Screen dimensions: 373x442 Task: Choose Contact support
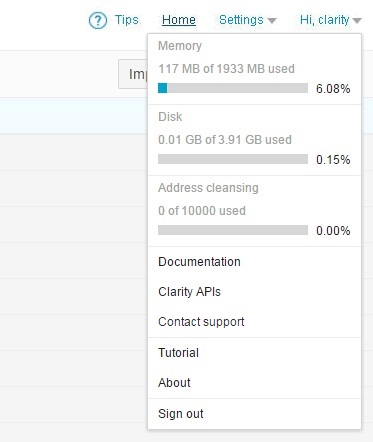(201, 322)
